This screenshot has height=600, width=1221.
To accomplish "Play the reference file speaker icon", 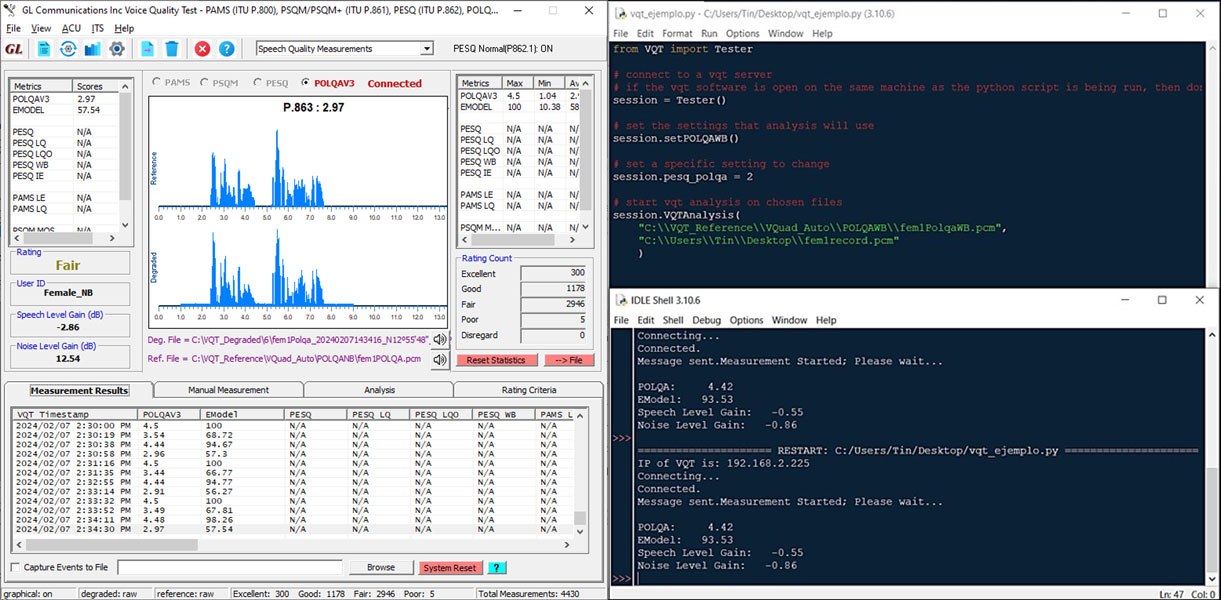I will 439,361.
